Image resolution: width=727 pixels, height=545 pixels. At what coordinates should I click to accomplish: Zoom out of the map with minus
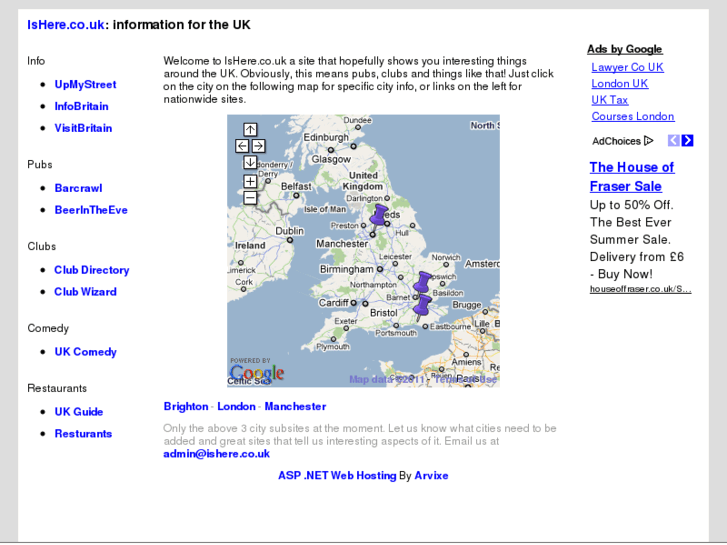tap(250, 198)
